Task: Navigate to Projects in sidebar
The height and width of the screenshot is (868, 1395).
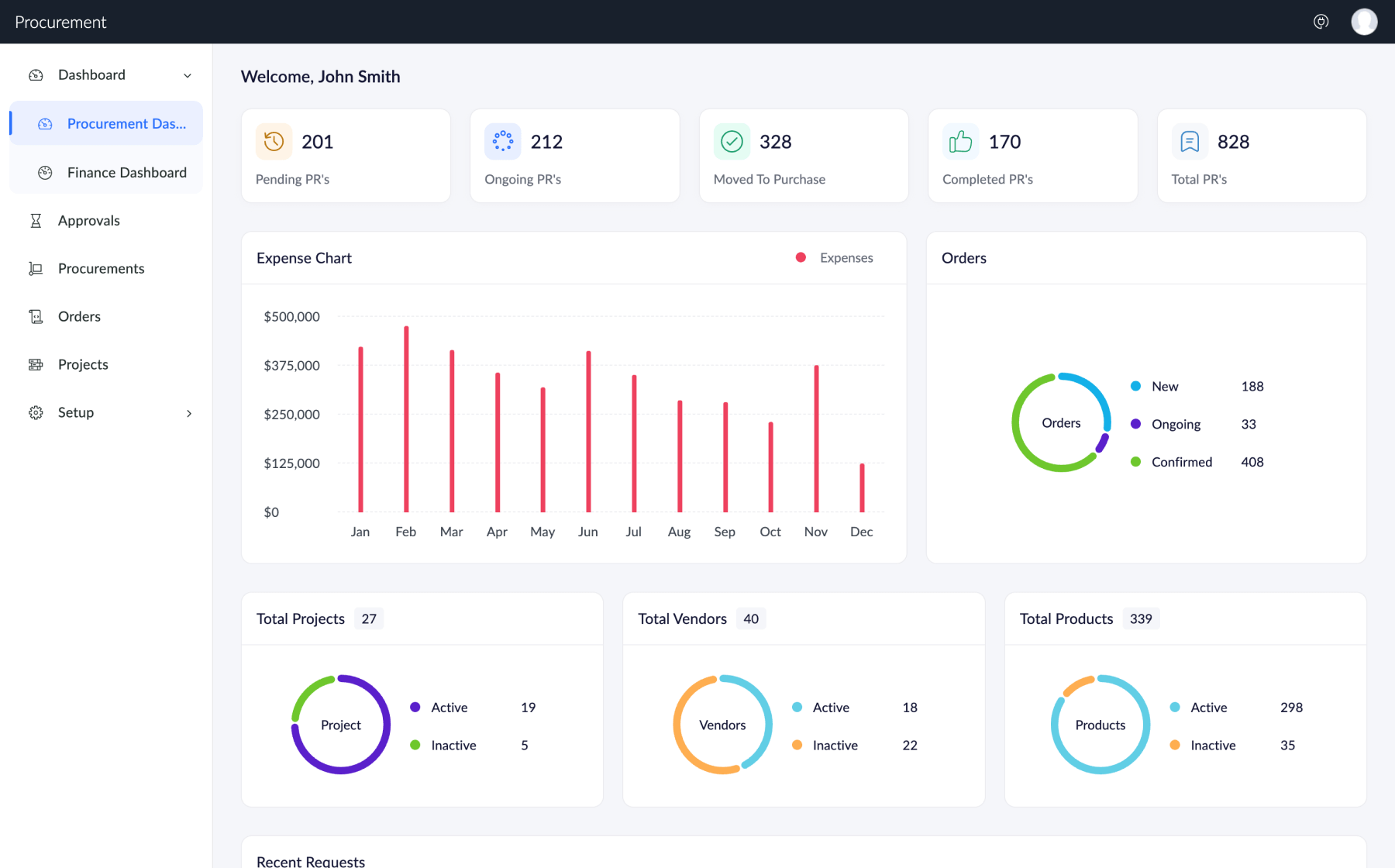Action: point(83,365)
